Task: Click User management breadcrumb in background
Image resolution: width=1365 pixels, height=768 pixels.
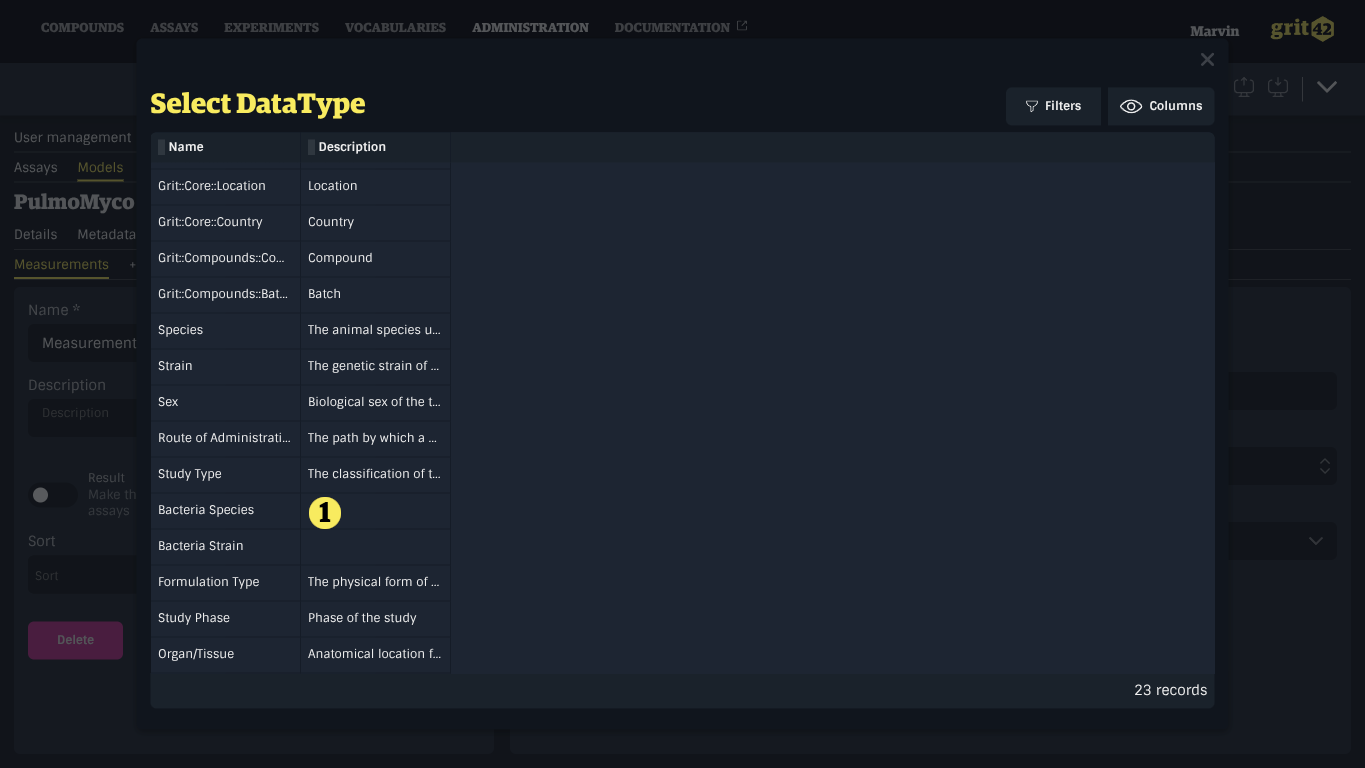Action: (73, 138)
